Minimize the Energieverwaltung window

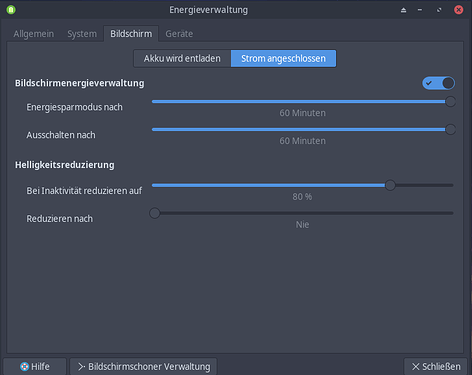(x=420, y=10)
